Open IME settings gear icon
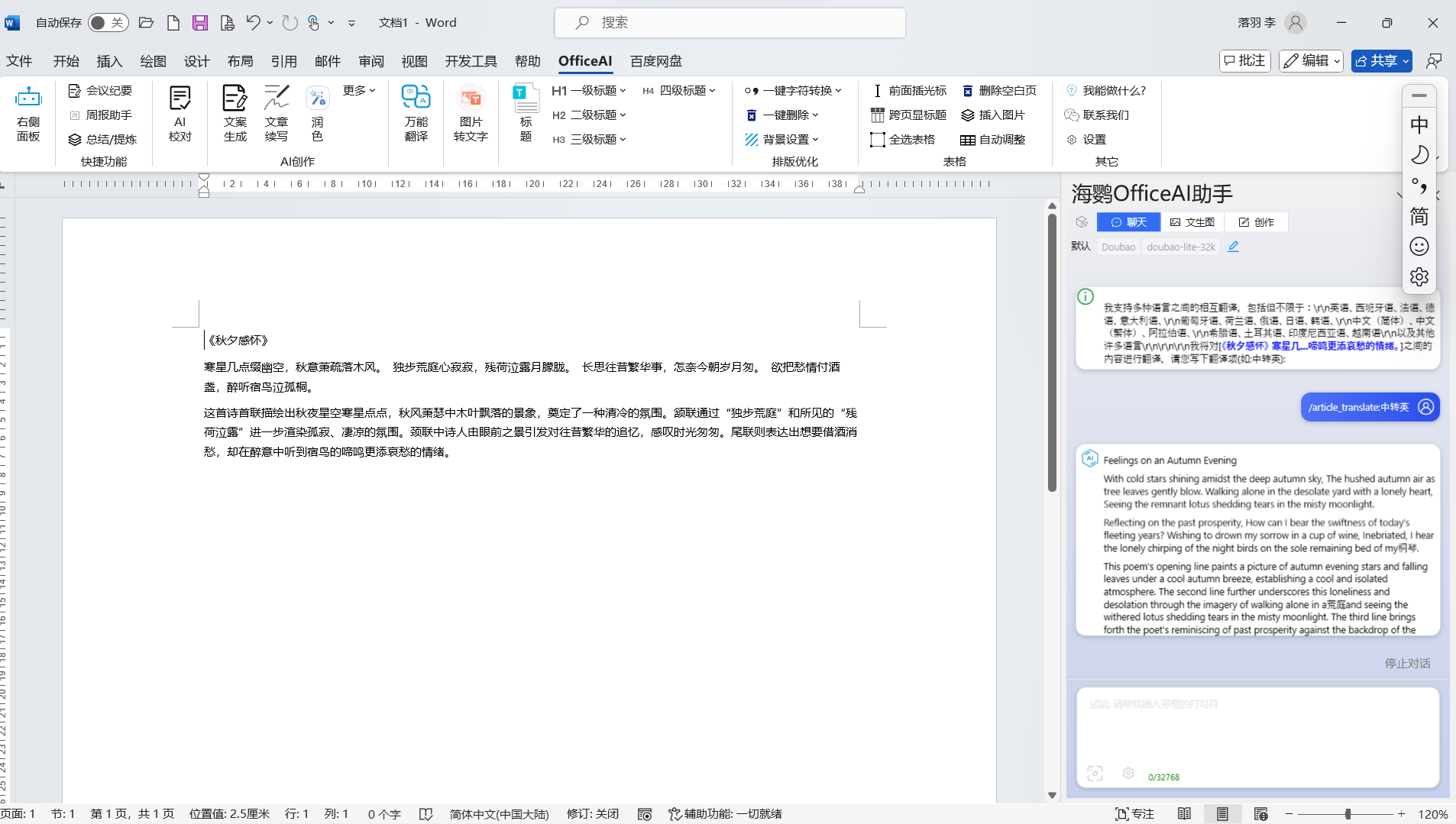Image resolution: width=1456 pixels, height=824 pixels. click(x=1419, y=277)
